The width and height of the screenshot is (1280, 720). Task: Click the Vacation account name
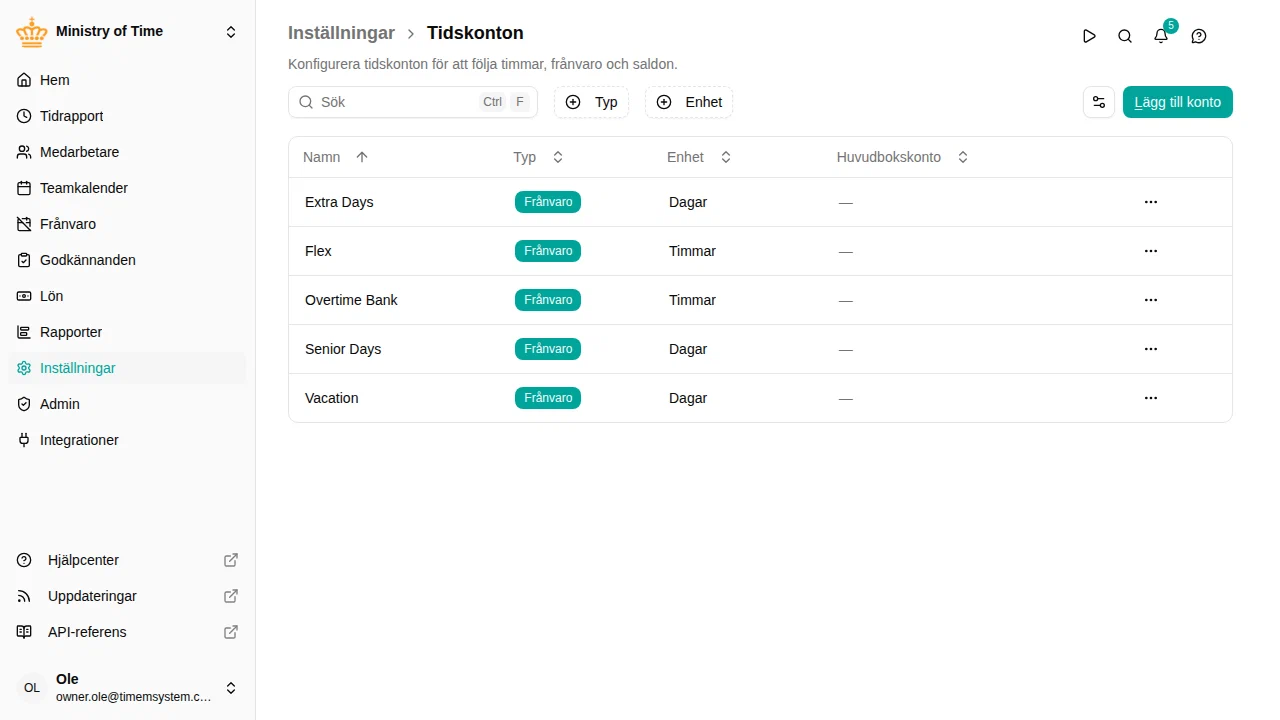click(x=332, y=398)
